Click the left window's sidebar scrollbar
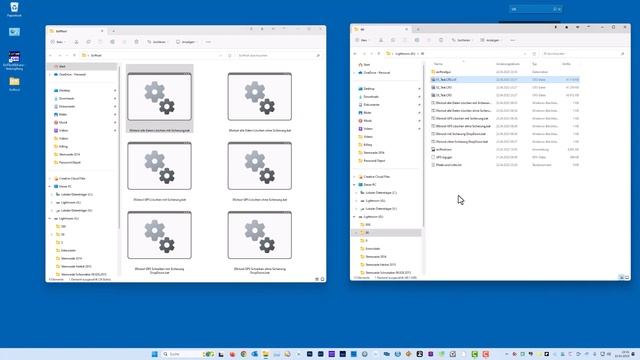Screen dimensions: 640x360 119,147
